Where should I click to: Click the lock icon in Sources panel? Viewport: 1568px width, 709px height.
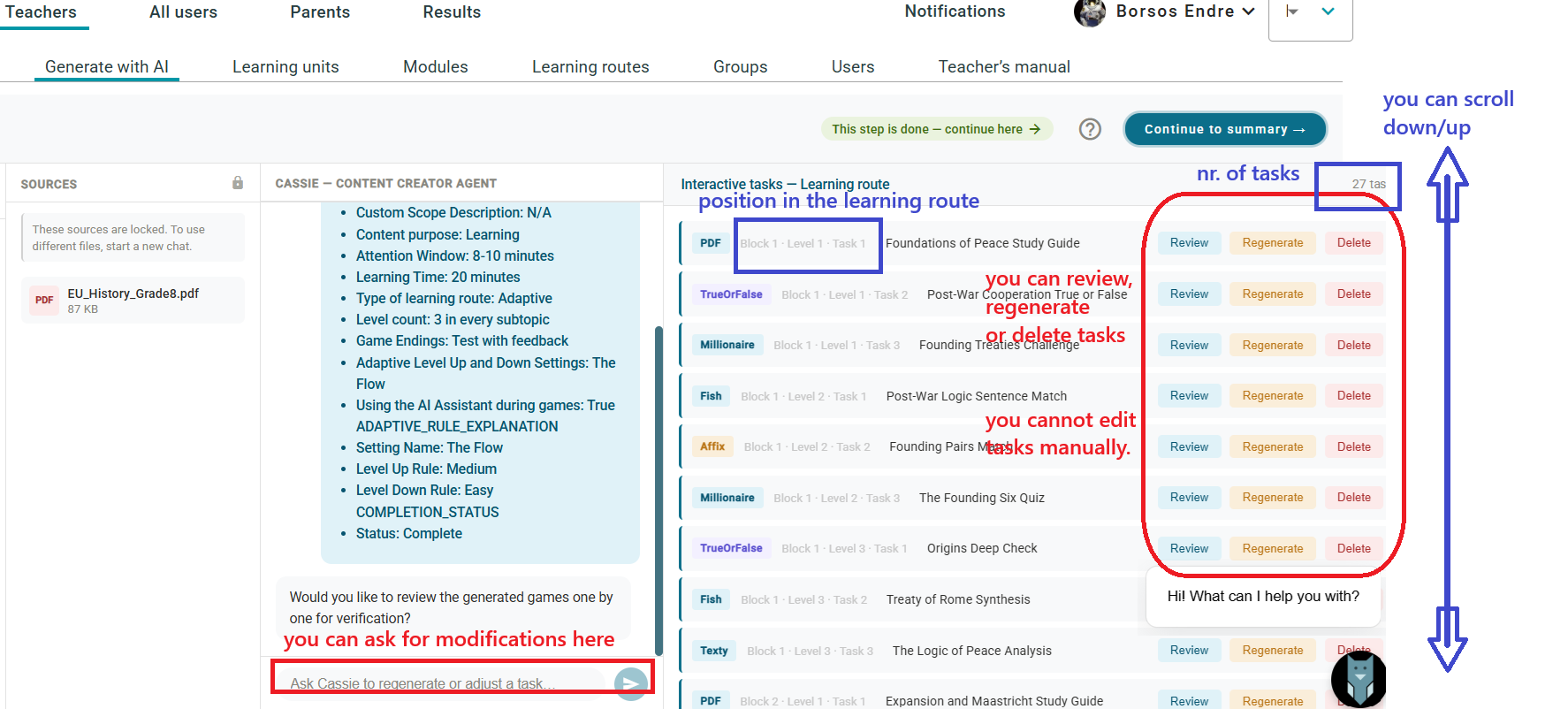[238, 183]
